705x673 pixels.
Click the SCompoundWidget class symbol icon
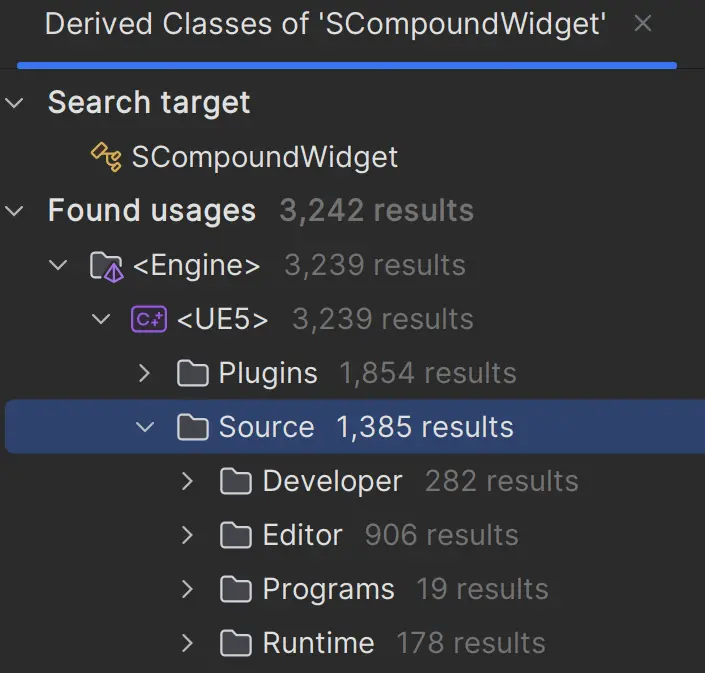105,157
